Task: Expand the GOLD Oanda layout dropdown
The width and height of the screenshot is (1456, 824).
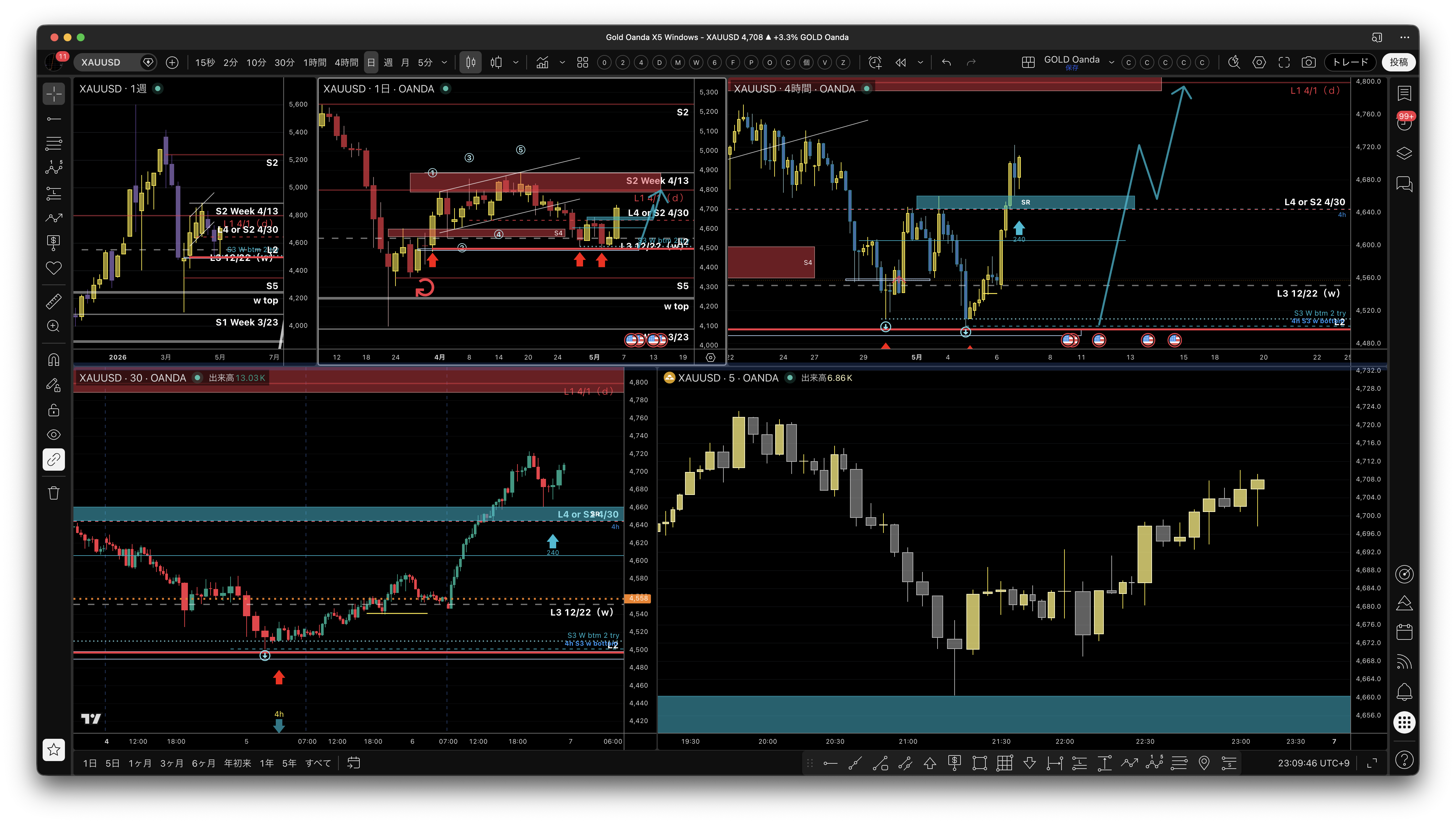Action: click(1111, 62)
